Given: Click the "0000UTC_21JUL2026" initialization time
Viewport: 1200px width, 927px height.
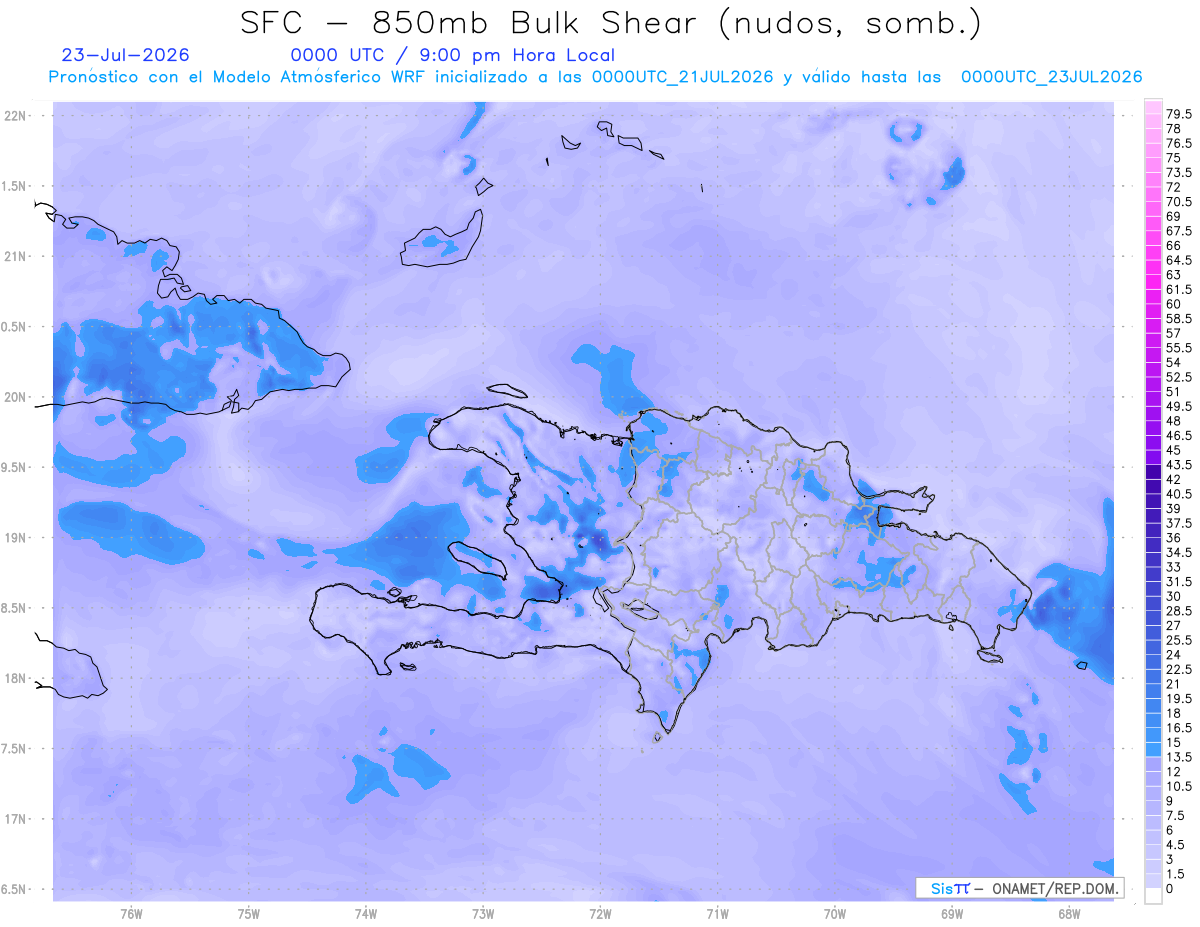Looking at the screenshot, I should coord(682,77).
